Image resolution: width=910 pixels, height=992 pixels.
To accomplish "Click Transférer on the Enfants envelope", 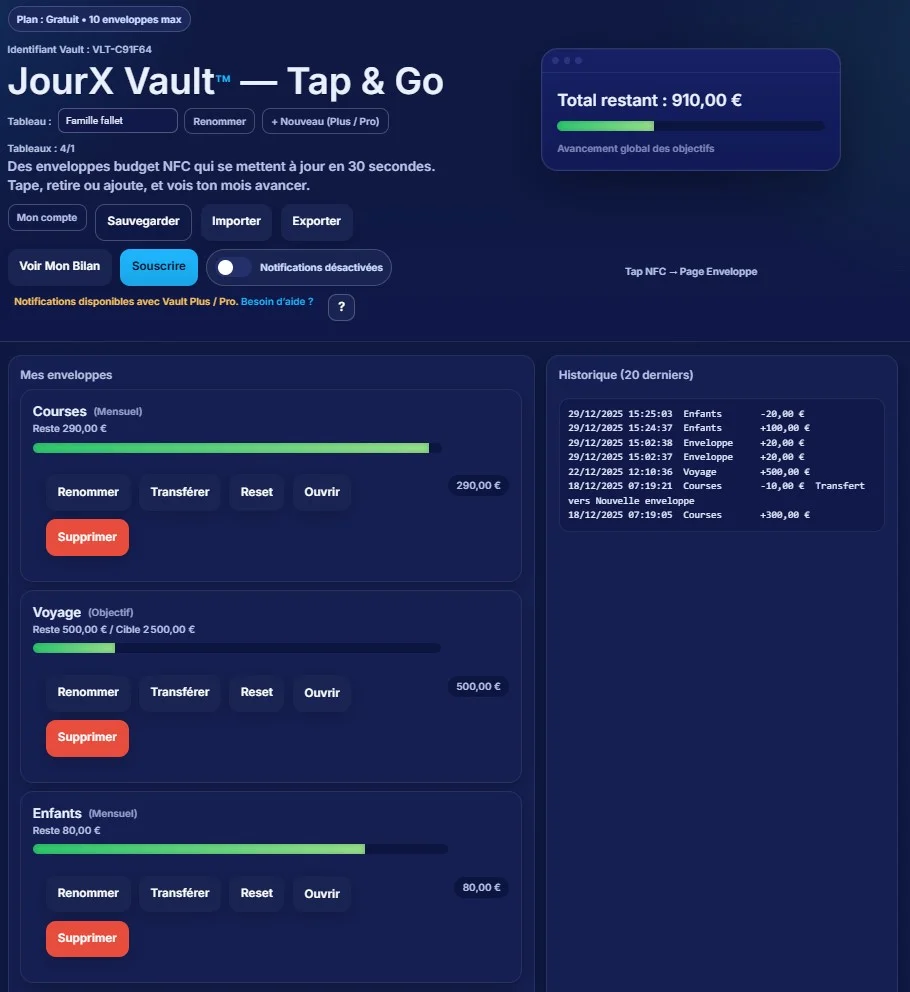I will (x=180, y=893).
